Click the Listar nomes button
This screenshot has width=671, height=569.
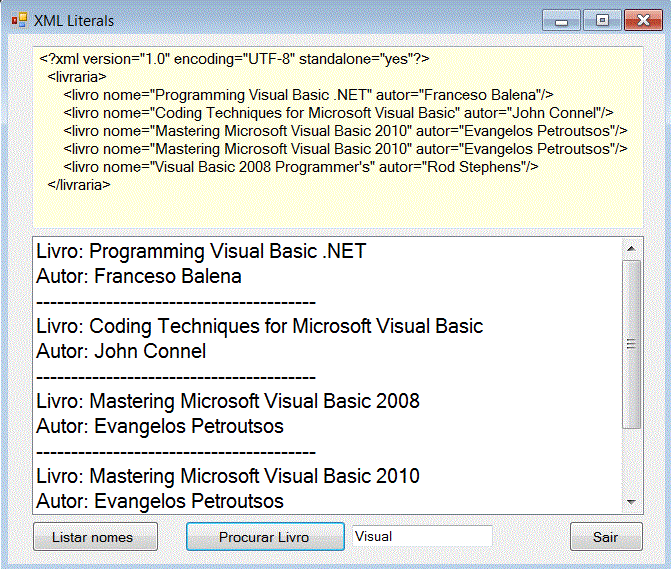(95, 536)
